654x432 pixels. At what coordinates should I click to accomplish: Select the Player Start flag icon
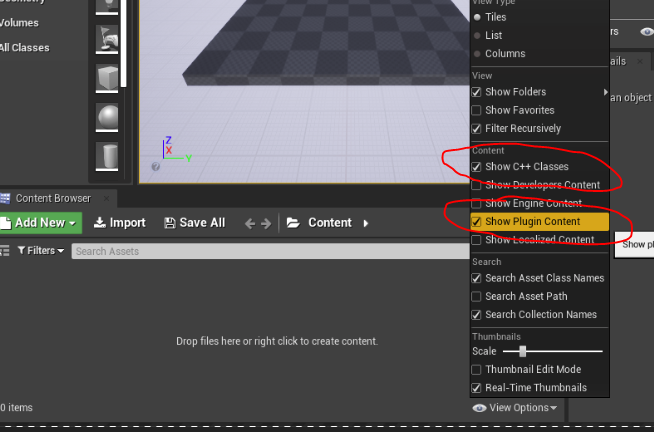point(107,39)
